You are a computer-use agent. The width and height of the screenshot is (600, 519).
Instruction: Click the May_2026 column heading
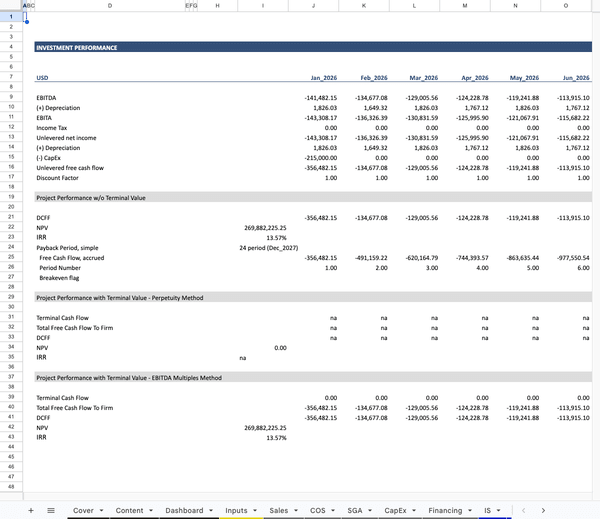click(524, 78)
